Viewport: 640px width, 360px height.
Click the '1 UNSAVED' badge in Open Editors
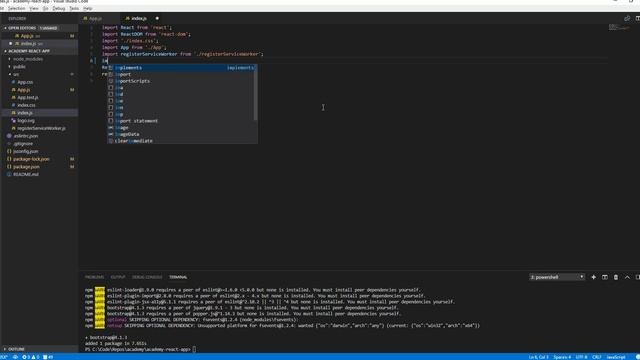(49, 28)
